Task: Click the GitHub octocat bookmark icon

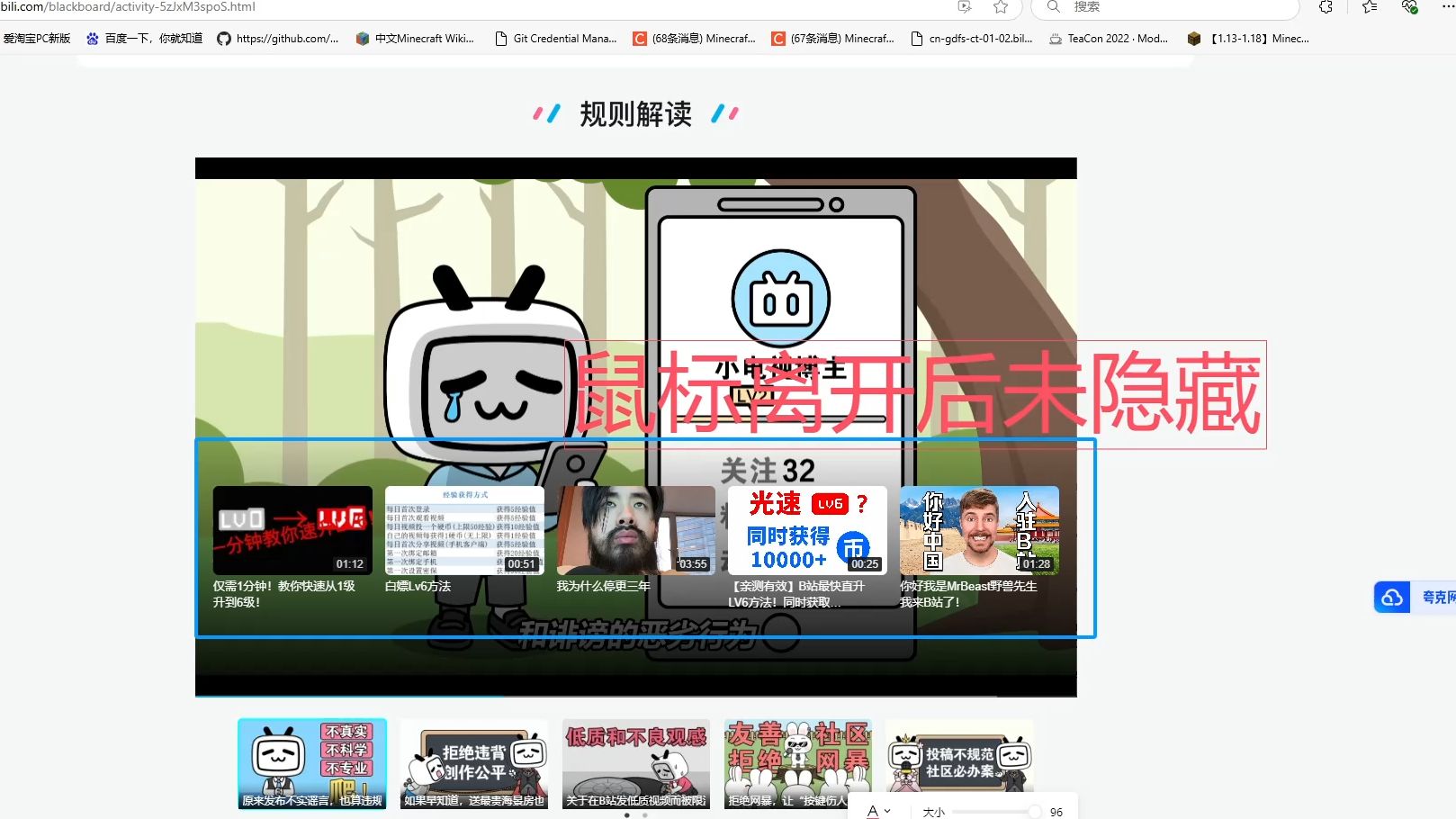Action: [x=224, y=39]
